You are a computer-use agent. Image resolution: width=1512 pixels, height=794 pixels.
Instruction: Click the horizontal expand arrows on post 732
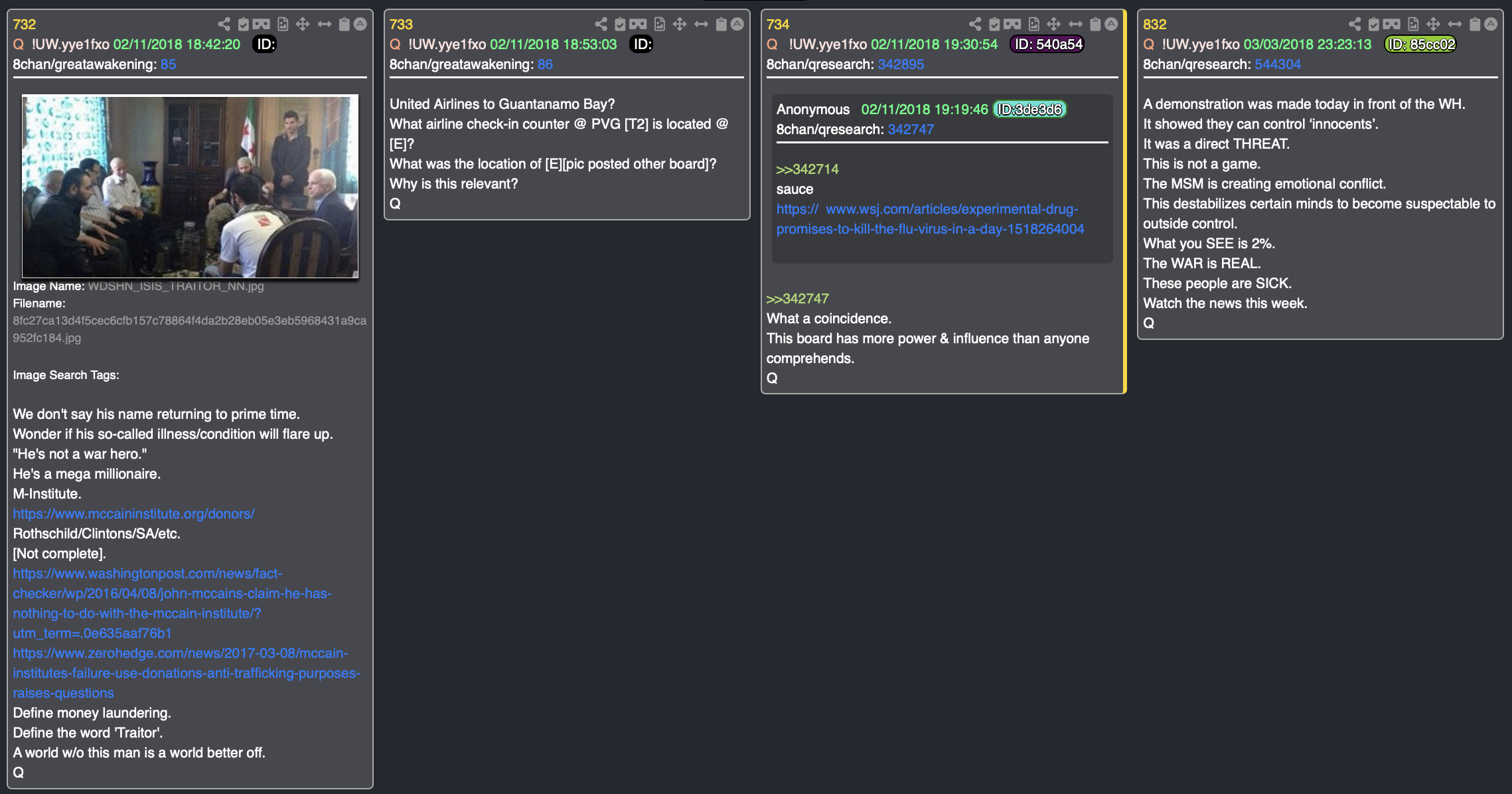tap(325, 25)
